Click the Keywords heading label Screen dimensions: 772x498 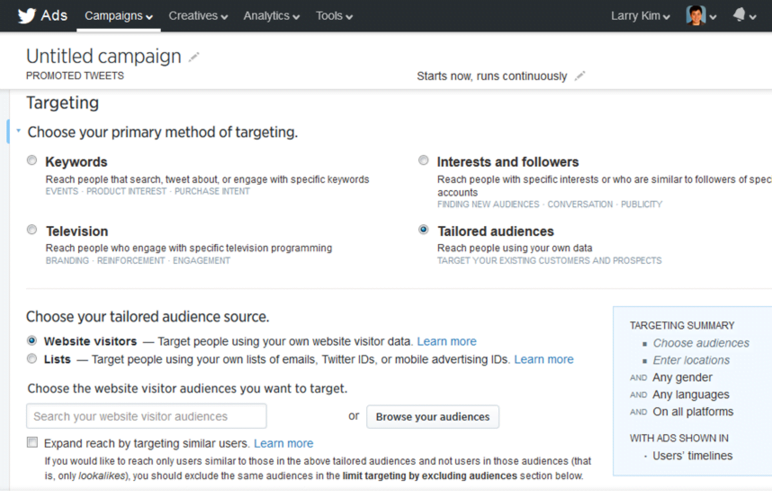tap(76, 162)
